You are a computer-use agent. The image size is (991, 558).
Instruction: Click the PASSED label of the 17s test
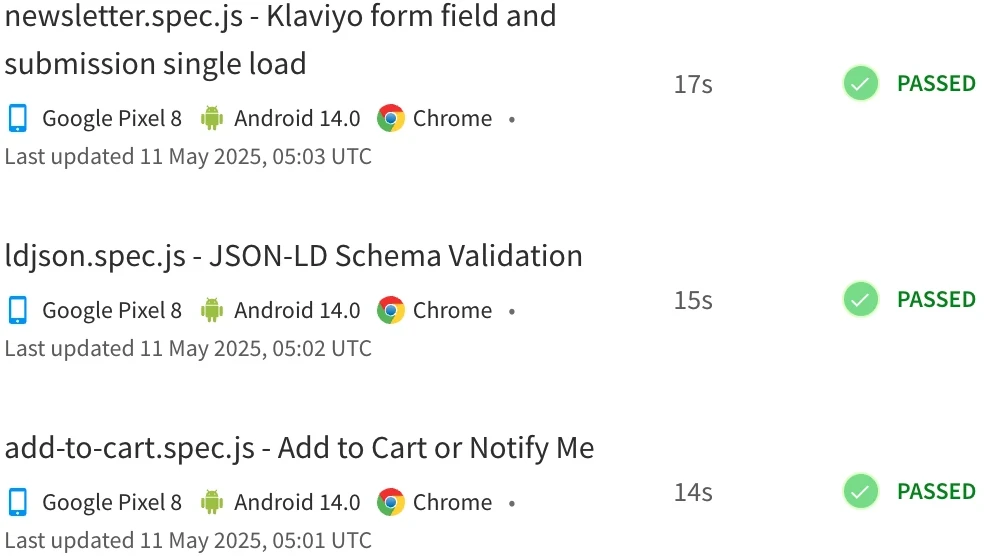(x=937, y=83)
